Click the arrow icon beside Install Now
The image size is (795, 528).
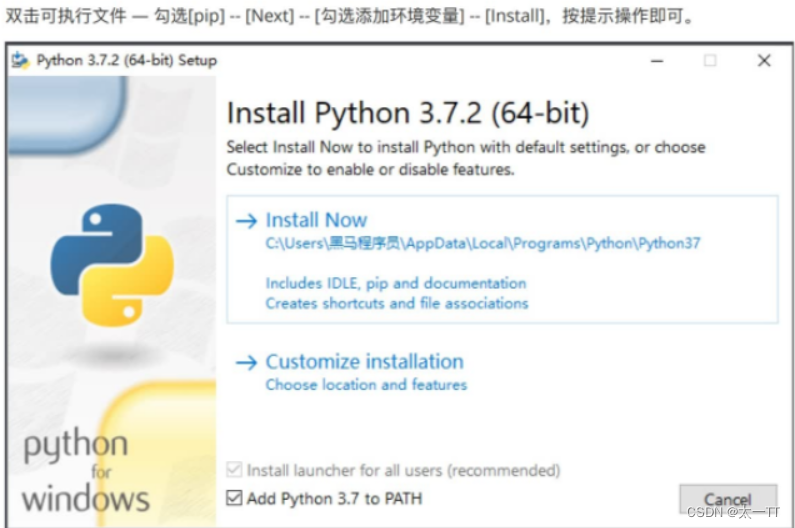click(x=246, y=221)
